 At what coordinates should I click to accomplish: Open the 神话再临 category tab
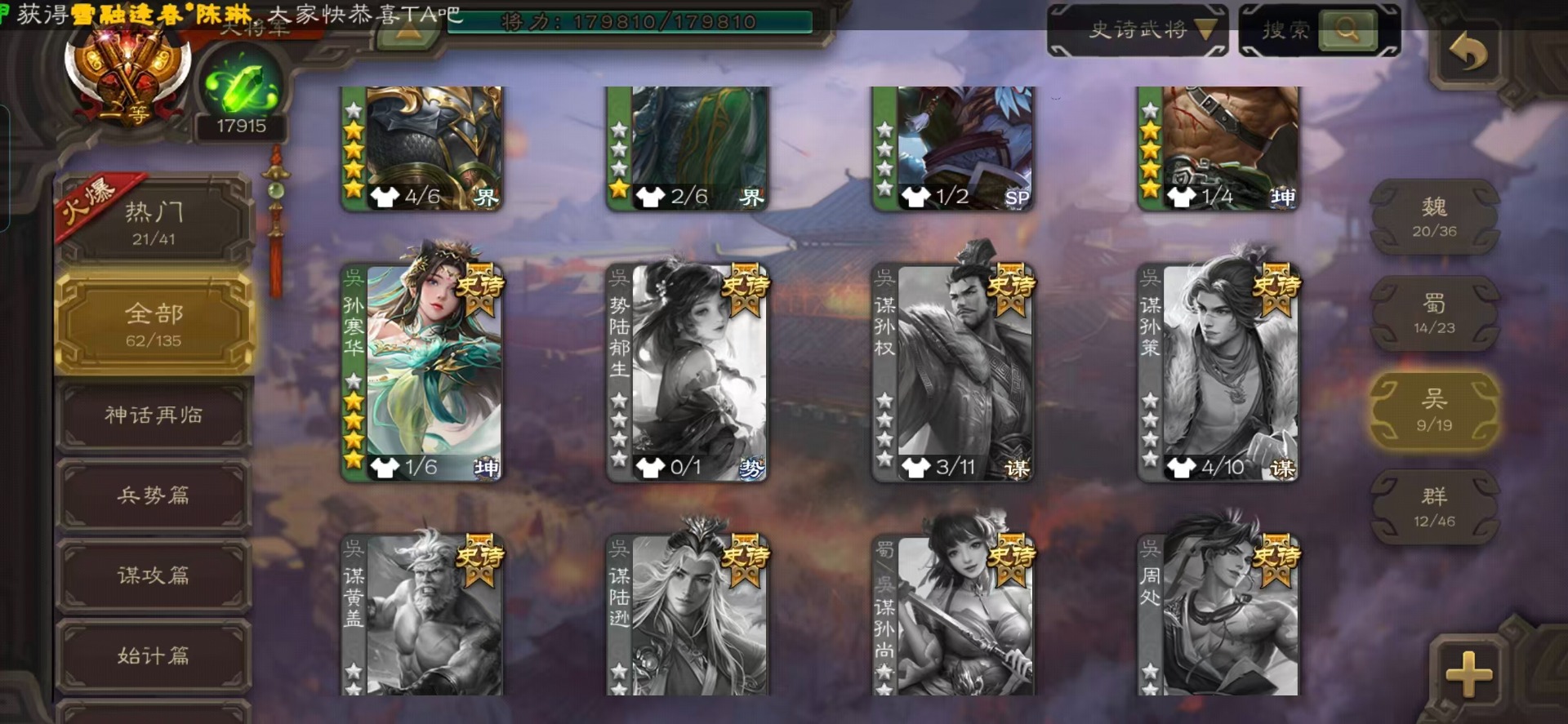(x=154, y=415)
